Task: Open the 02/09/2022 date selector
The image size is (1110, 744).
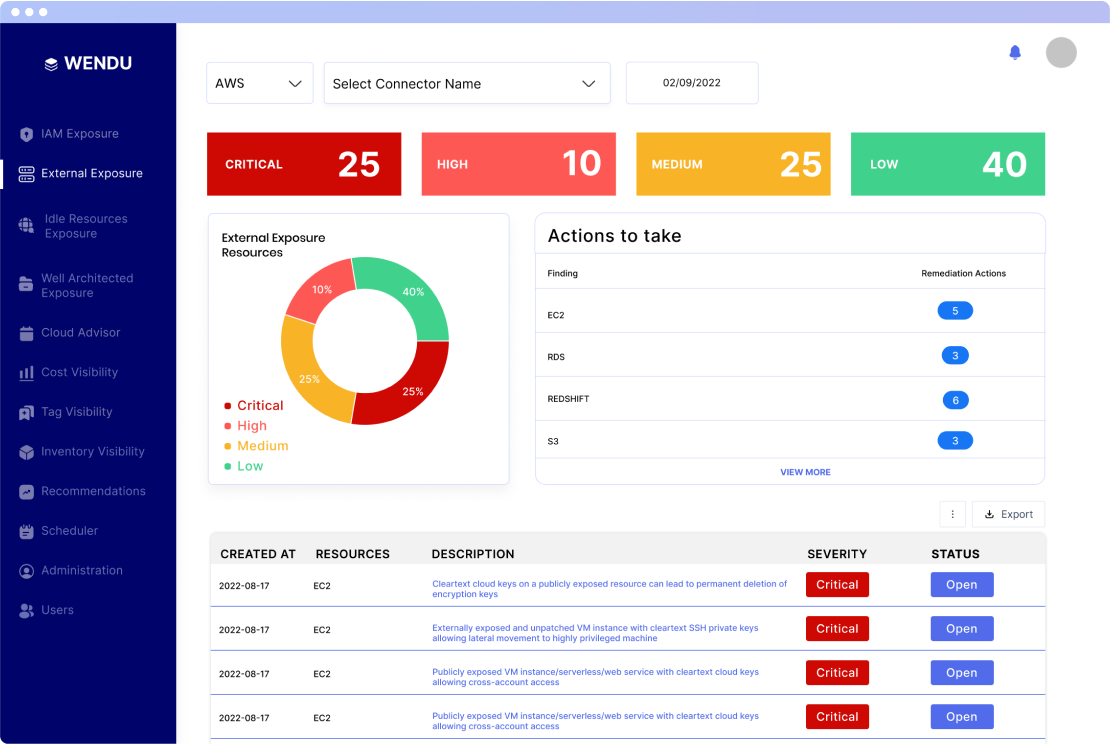Action: (692, 83)
